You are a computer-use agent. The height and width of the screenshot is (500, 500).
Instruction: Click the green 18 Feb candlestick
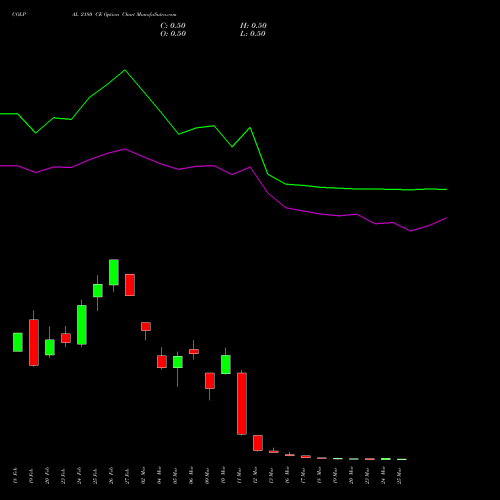tap(18, 342)
